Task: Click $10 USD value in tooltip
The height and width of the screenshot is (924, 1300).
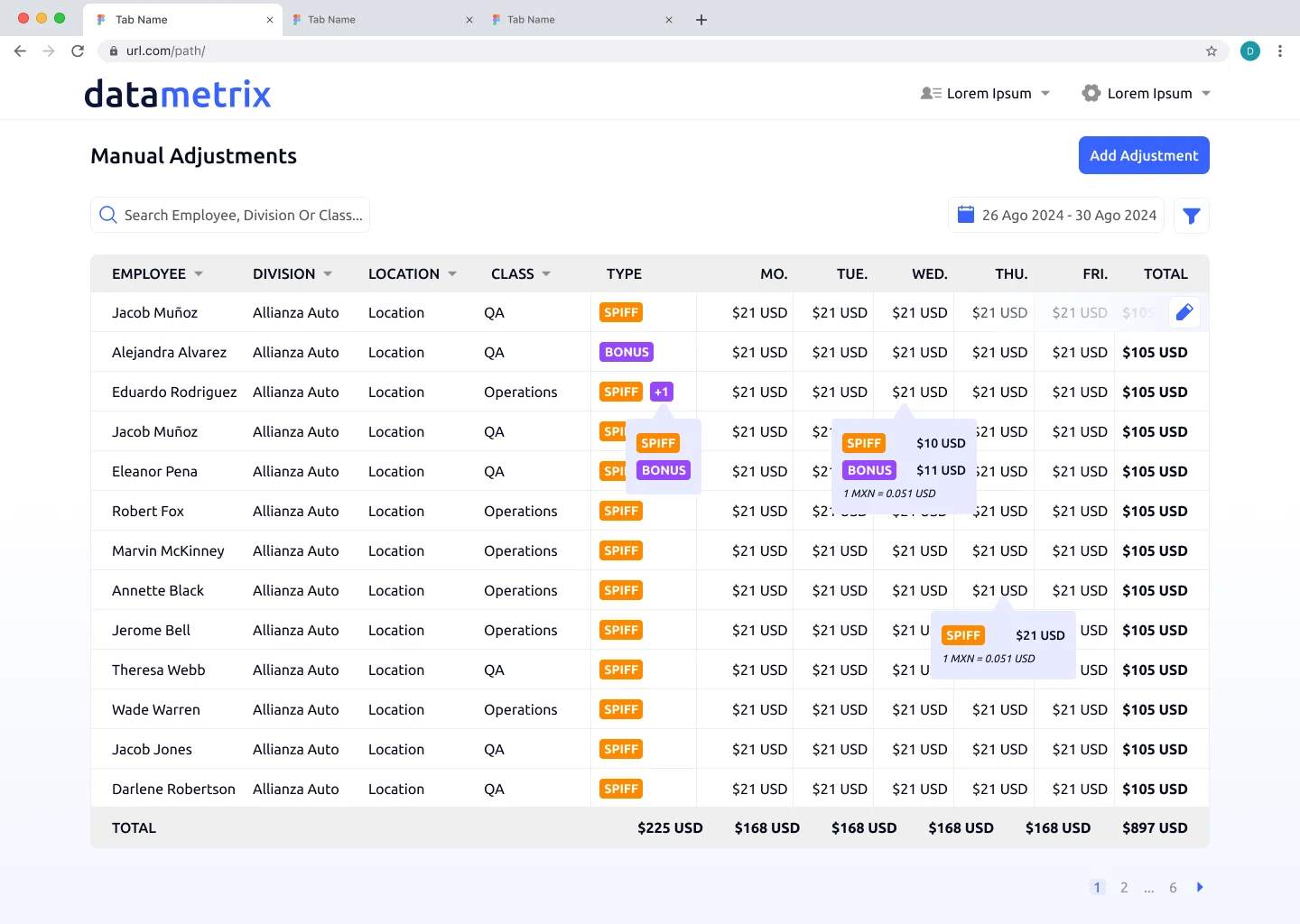Action: pyautogui.click(x=941, y=443)
